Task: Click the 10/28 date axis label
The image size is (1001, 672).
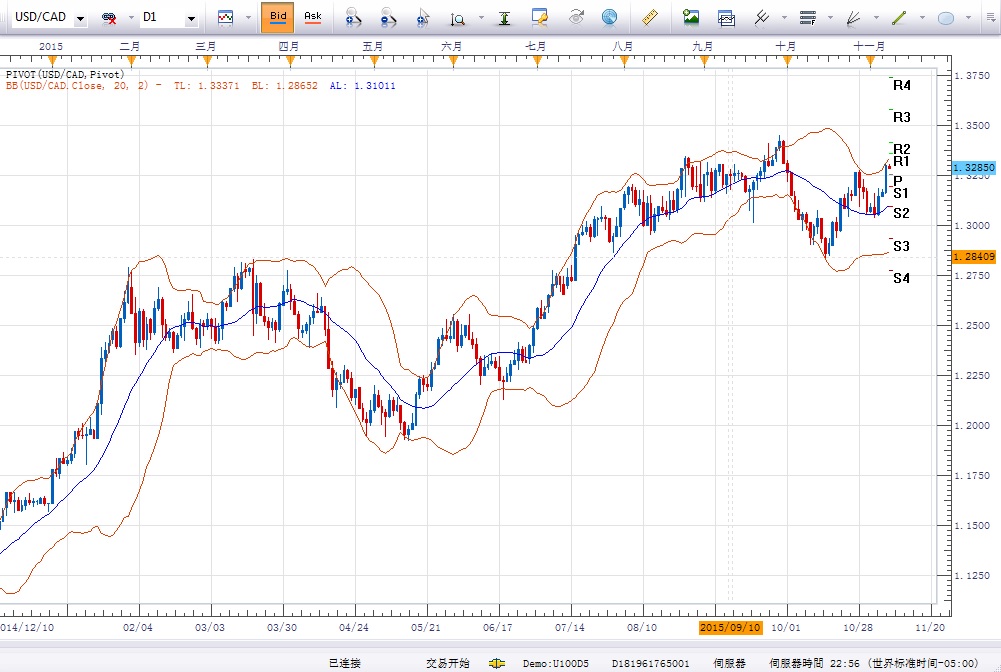Action: [x=857, y=627]
